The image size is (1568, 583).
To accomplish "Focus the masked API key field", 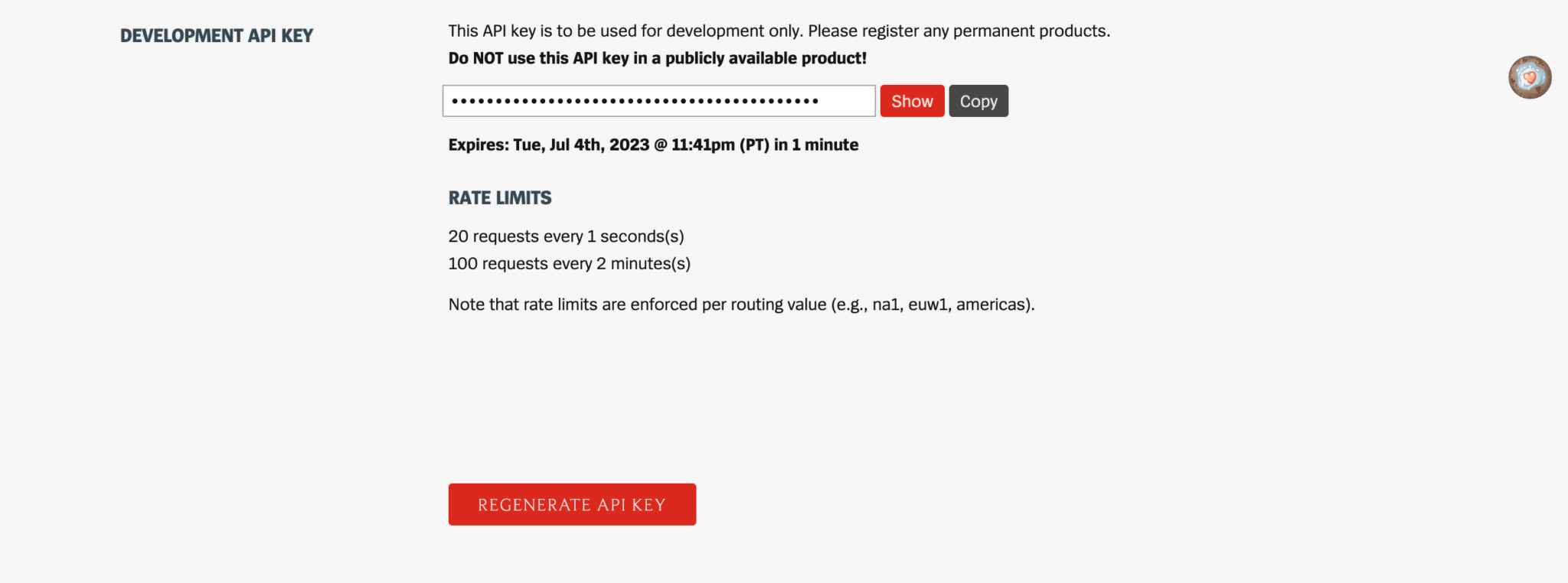I will tap(658, 101).
